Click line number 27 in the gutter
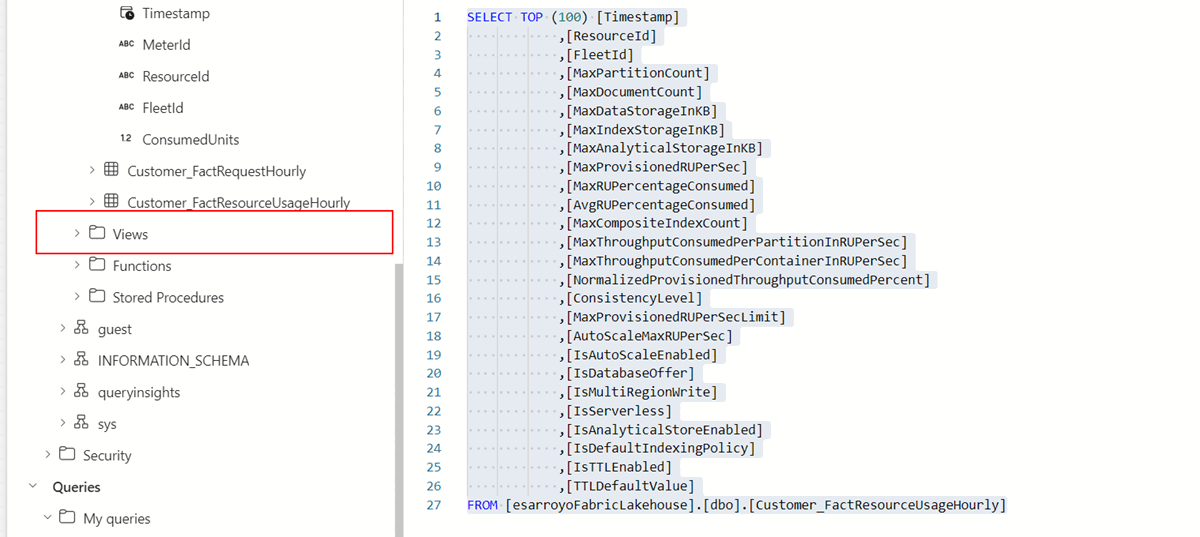The height and width of the screenshot is (537, 1200). (x=433, y=505)
